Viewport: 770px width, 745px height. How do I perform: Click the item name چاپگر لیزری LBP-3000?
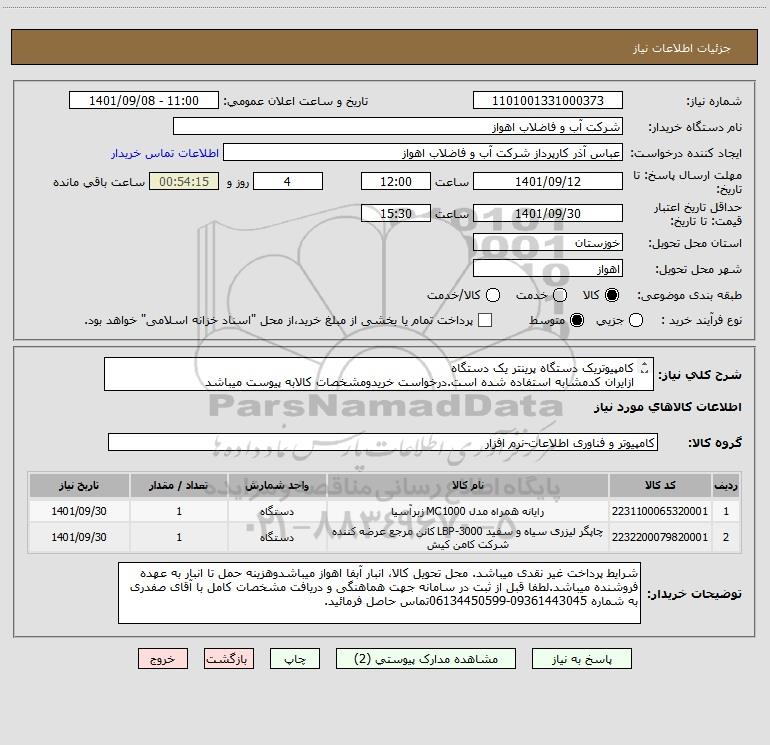click(468, 538)
